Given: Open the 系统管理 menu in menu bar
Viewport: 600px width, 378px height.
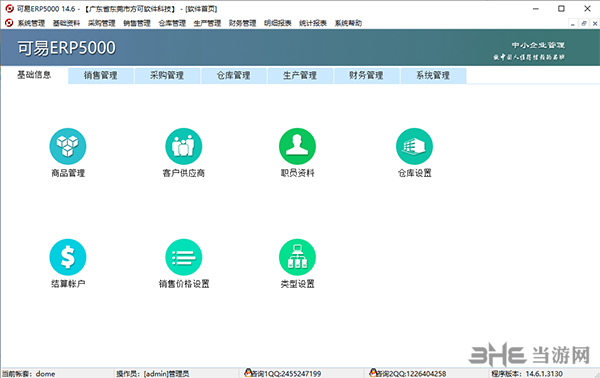Looking at the screenshot, I should 31,23.
